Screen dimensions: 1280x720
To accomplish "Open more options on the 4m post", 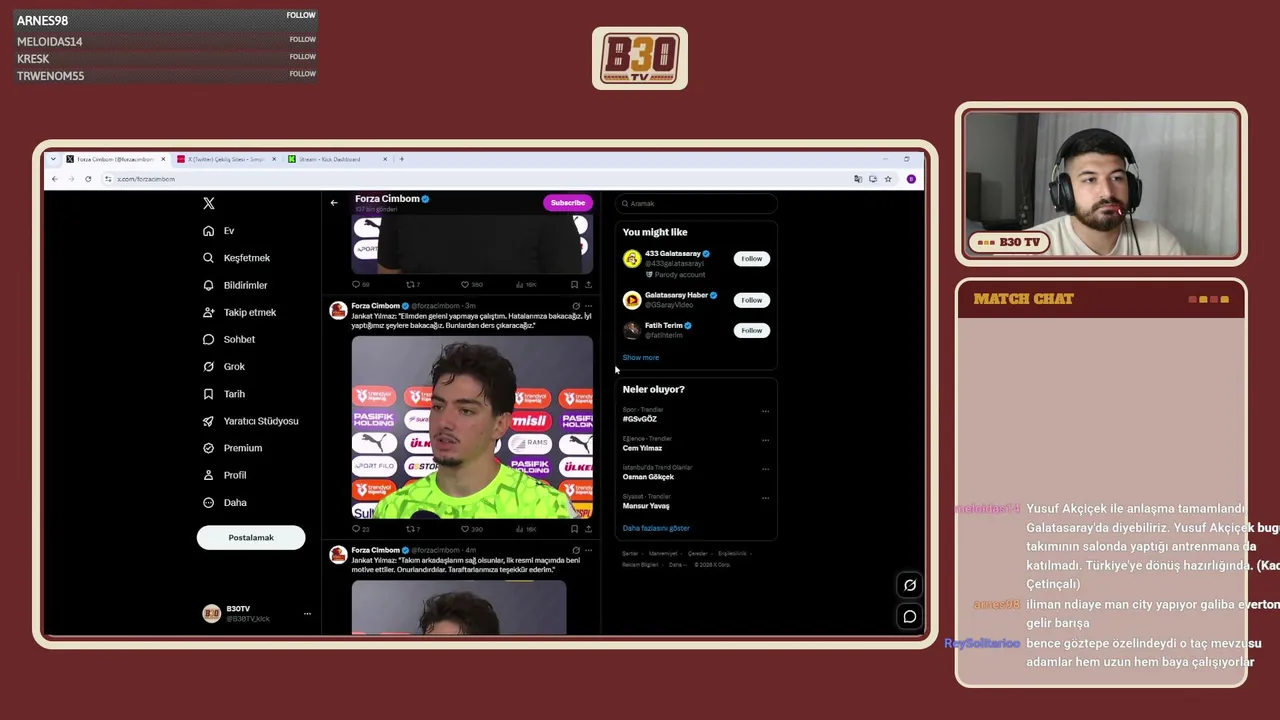I will click(588, 550).
